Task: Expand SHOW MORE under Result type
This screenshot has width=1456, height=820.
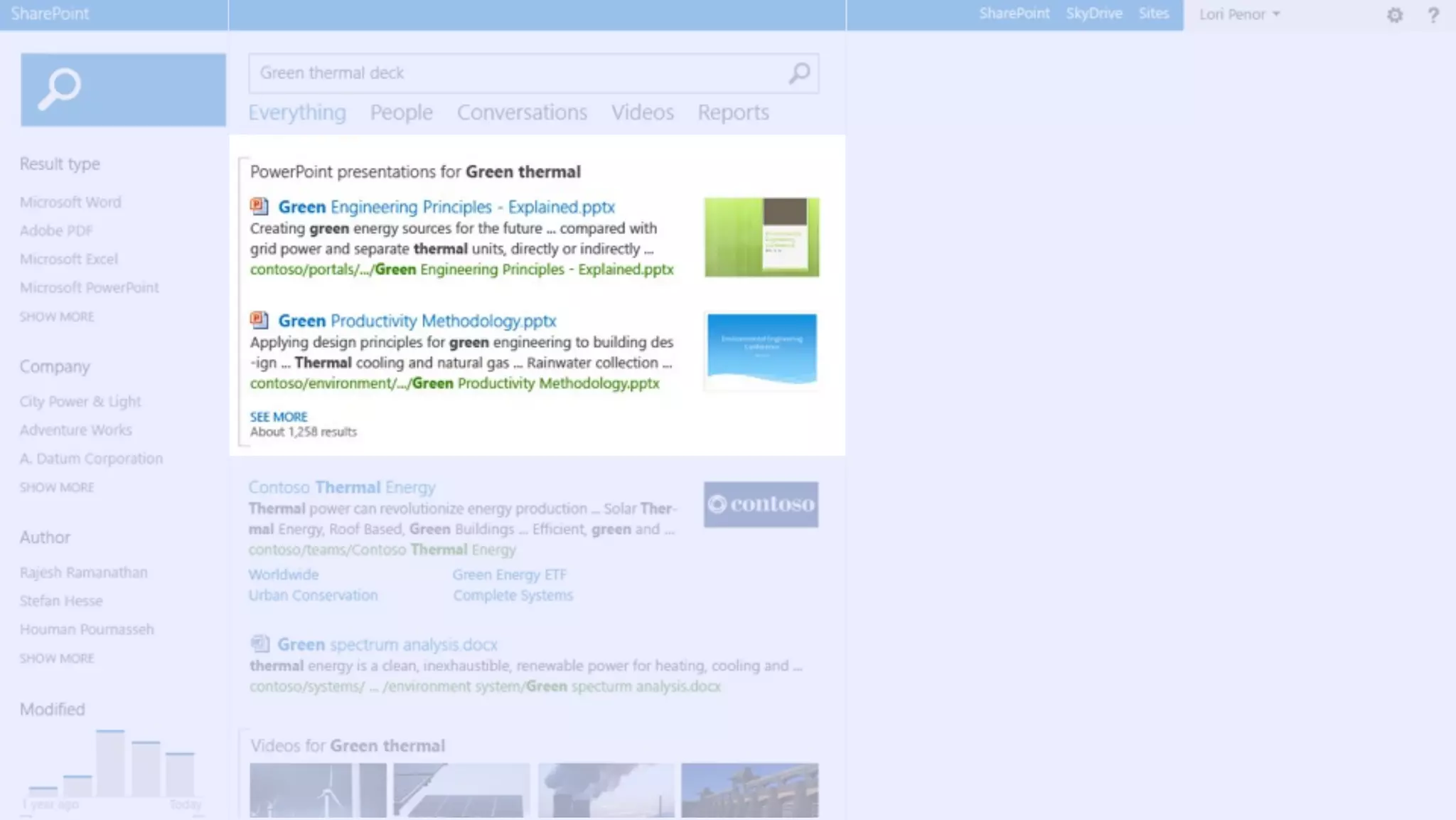Action: point(57,316)
